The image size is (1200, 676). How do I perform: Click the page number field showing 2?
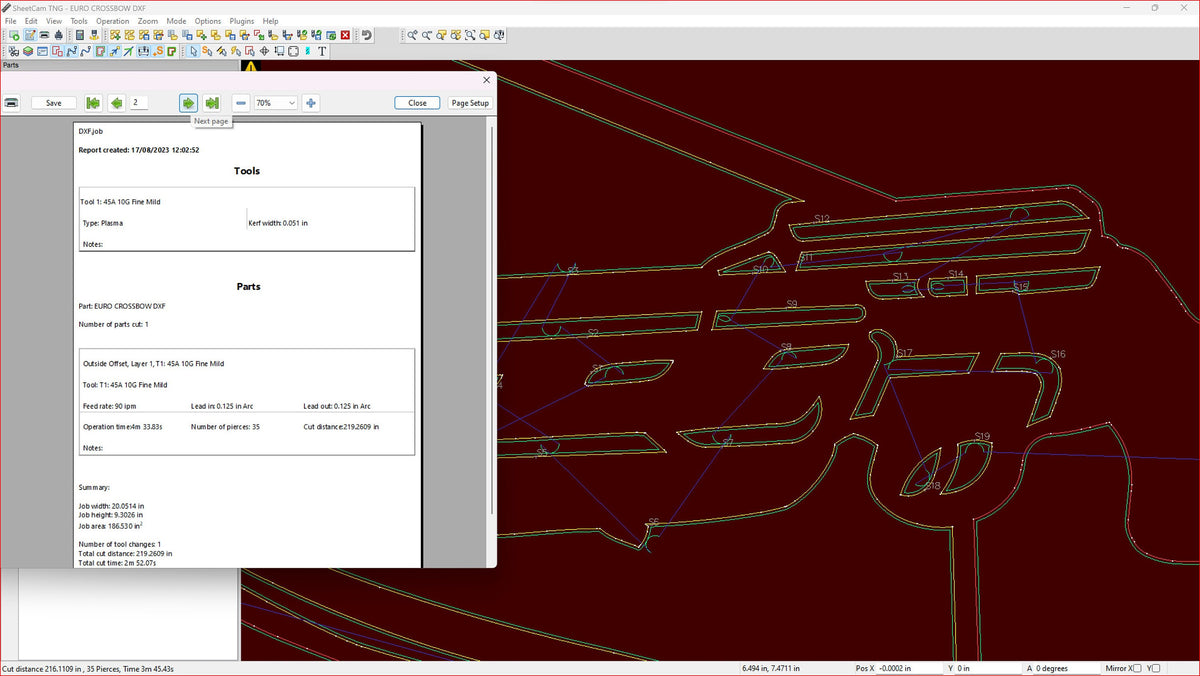[x=139, y=102]
